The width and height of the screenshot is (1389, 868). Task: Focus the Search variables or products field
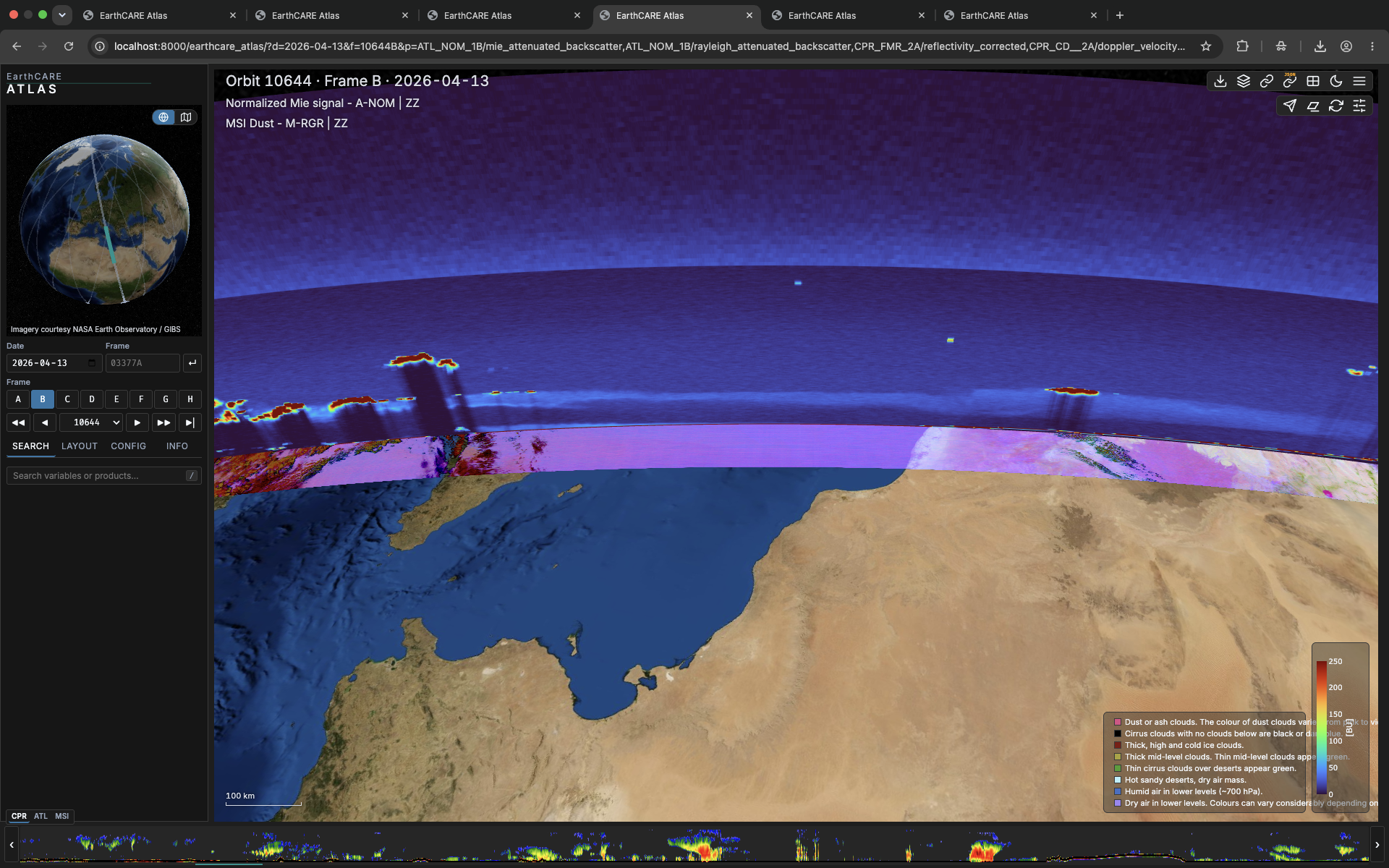point(104,476)
